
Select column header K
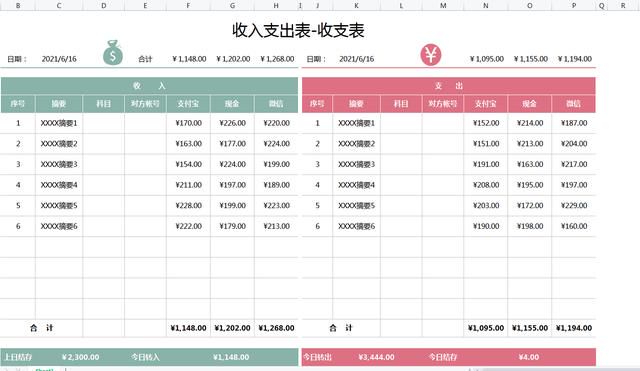[x=356, y=5]
